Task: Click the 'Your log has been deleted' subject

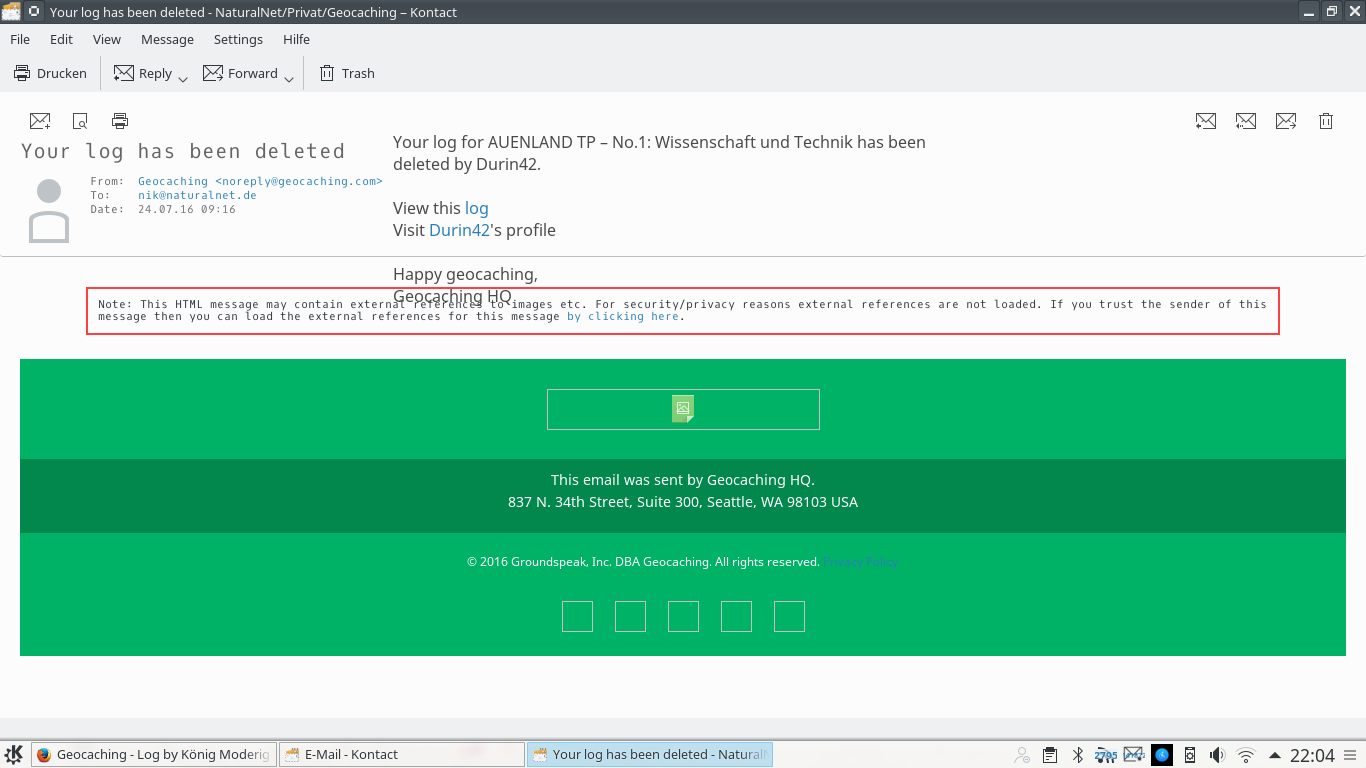Action: (183, 151)
